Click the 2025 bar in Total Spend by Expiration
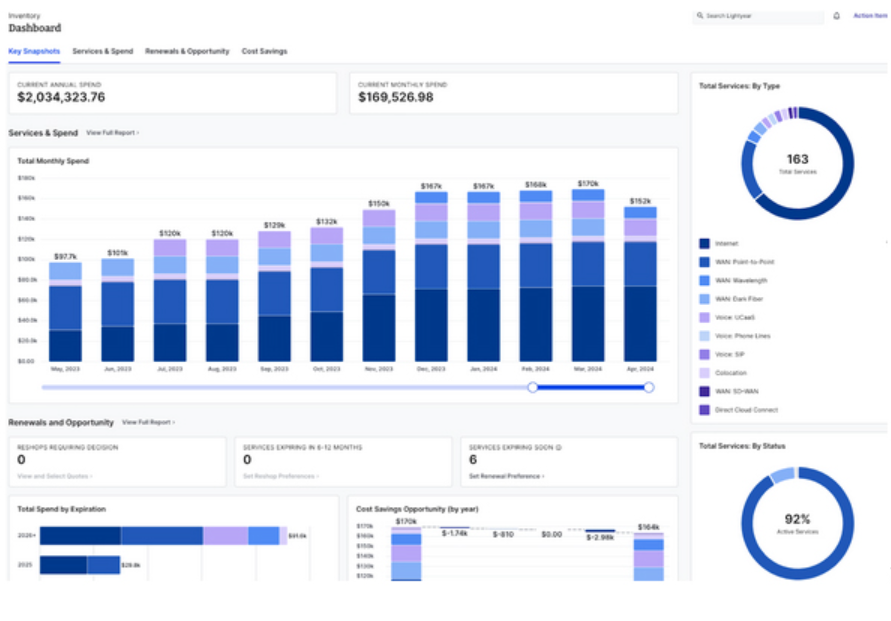This screenshot has height=621, width=891. [x=80, y=565]
